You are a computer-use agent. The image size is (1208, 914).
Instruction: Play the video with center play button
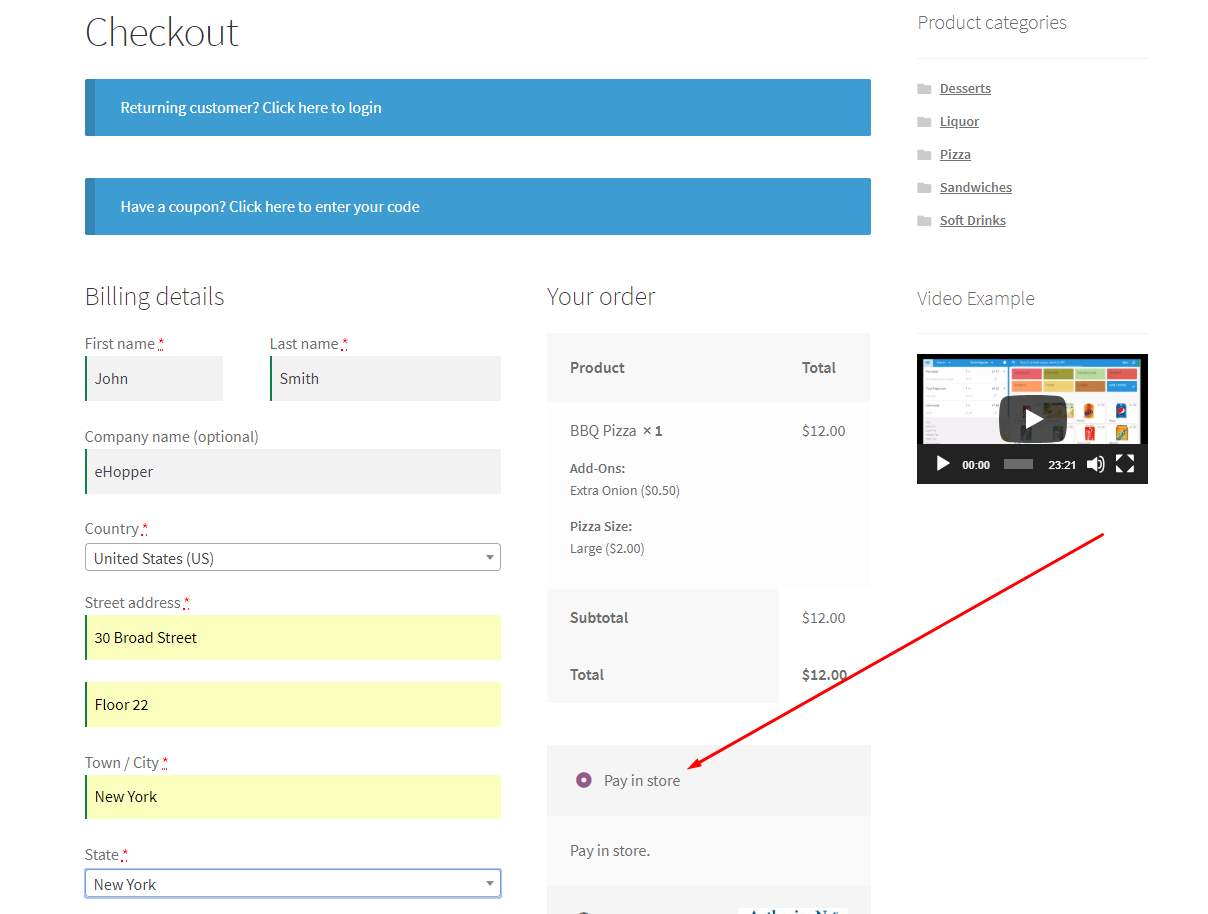[1032, 419]
